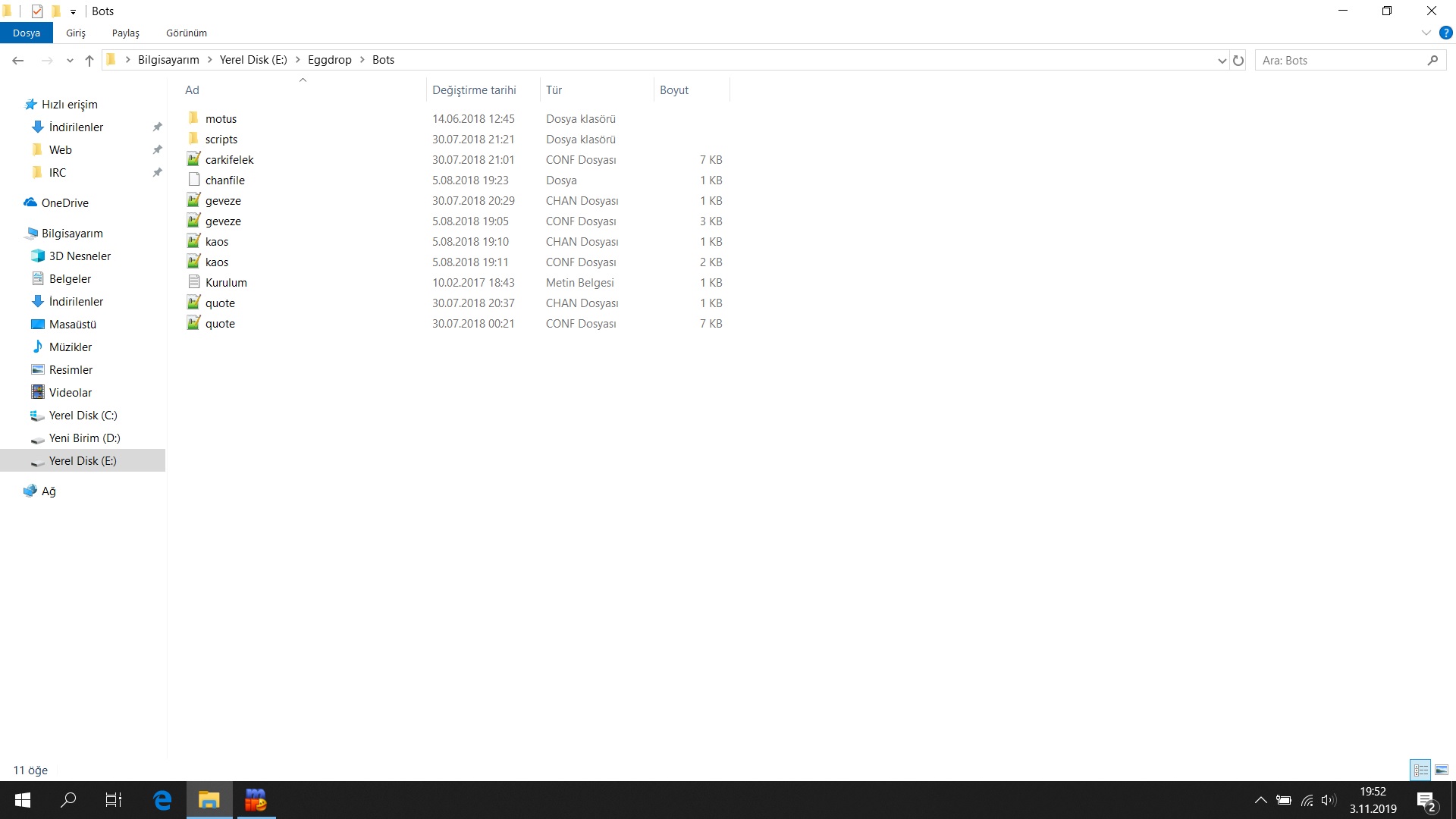Viewport: 1456px width, 819px height.
Task: Open Yerel Disk (C:) drive
Action: 83,416
